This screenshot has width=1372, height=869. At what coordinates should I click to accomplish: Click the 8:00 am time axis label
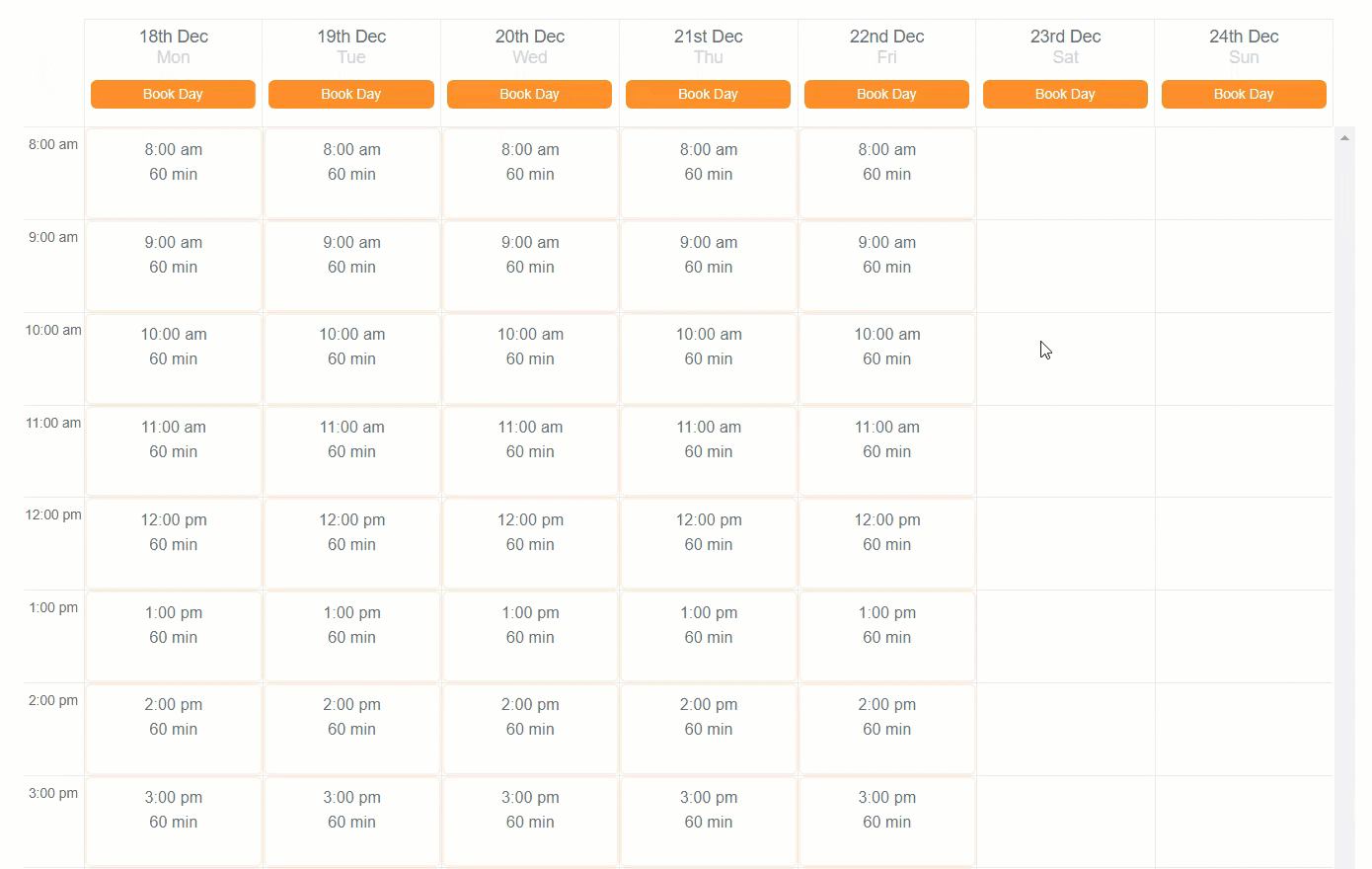coord(53,144)
